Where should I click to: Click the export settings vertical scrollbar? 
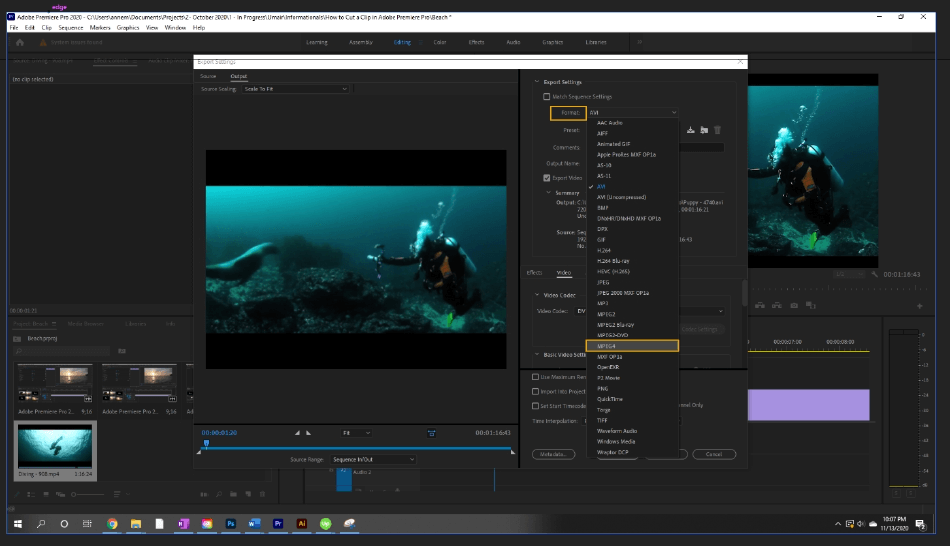click(744, 293)
